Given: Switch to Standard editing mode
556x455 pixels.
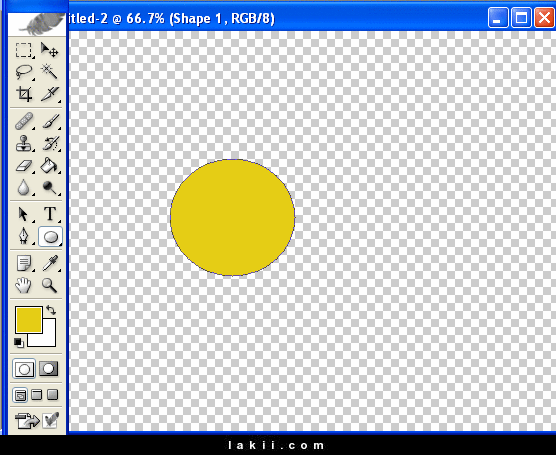Looking at the screenshot, I should 24,369.
